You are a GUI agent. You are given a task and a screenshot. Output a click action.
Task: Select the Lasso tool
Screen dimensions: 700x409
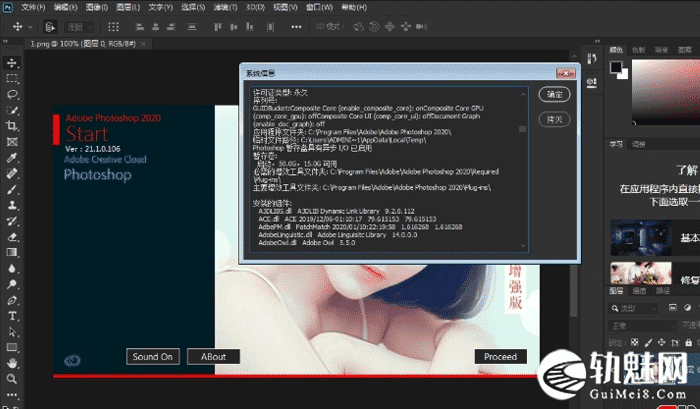point(12,94)
